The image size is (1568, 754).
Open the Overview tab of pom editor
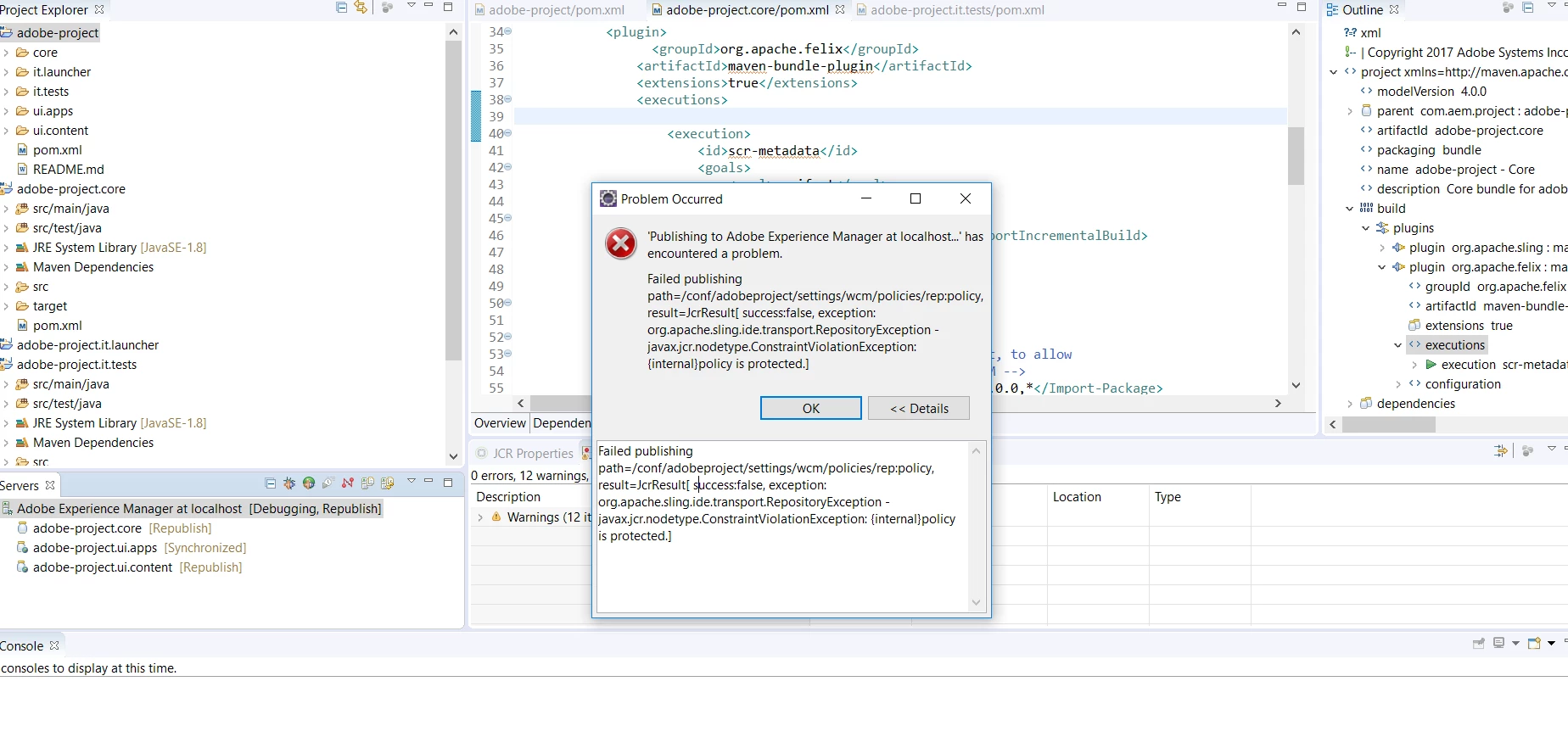coord(500,422)
